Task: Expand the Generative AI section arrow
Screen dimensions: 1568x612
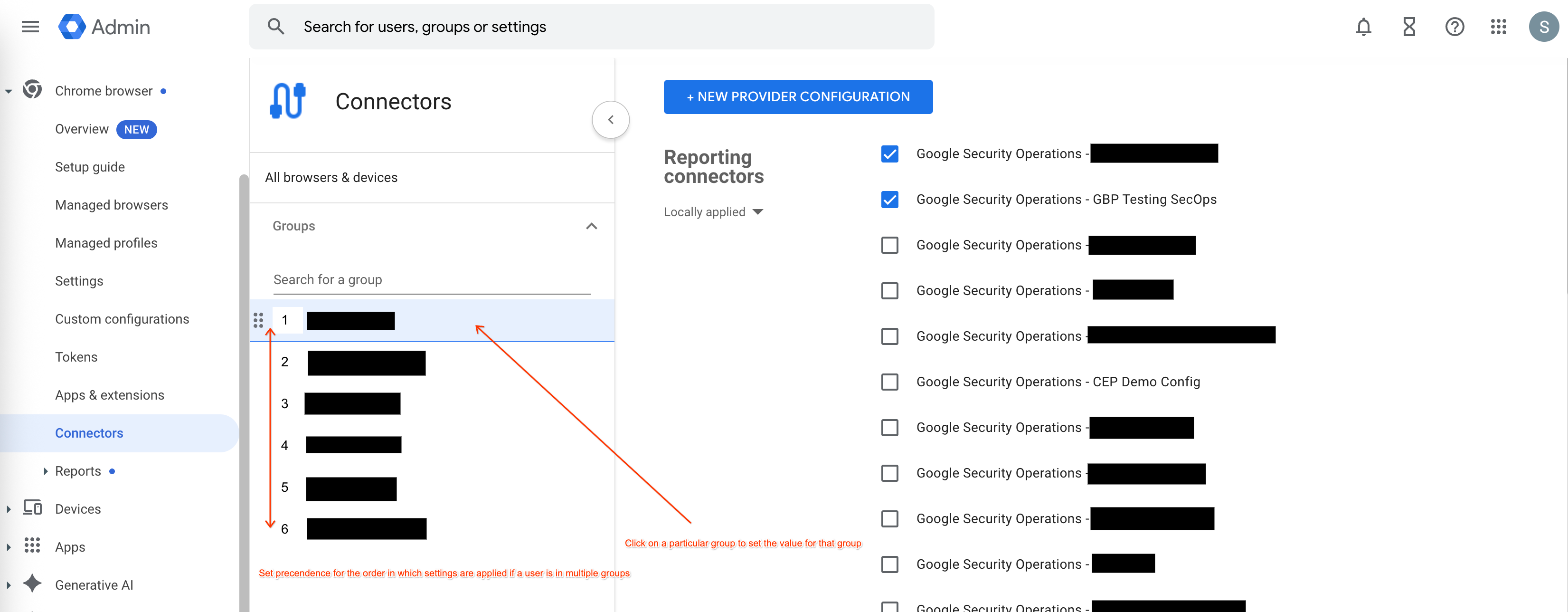Action: (x=9, y=584)
